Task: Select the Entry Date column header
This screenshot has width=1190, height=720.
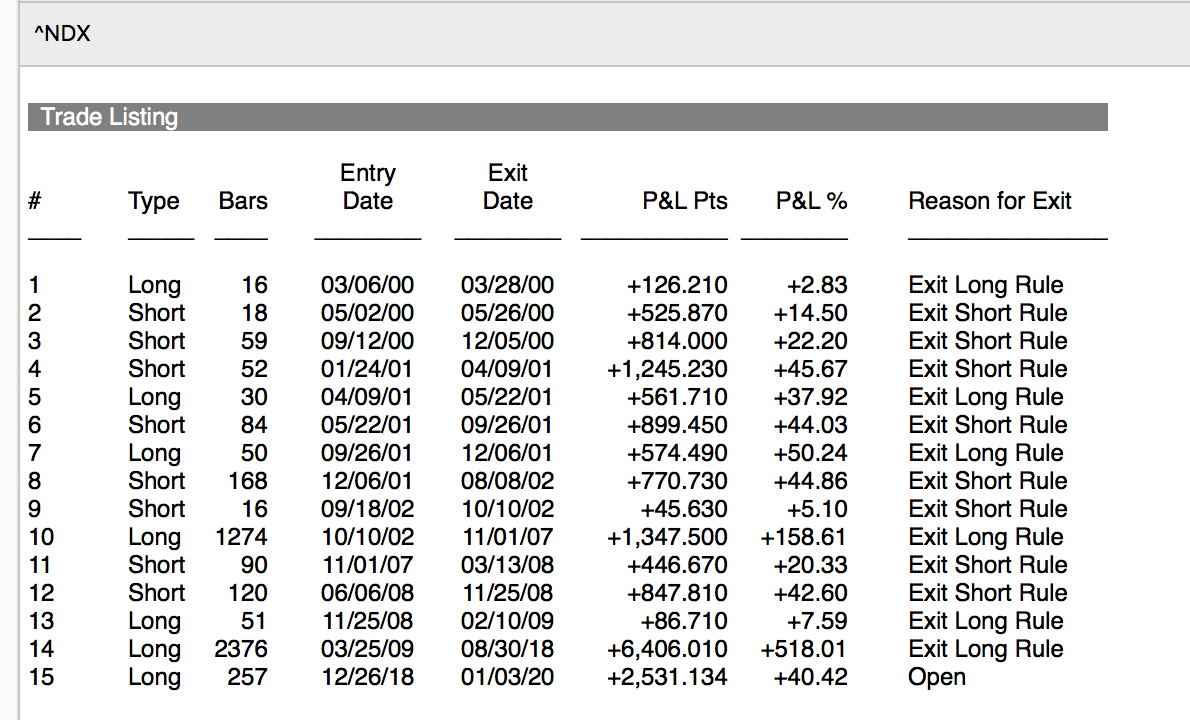Action: click(x=368, y=187)
